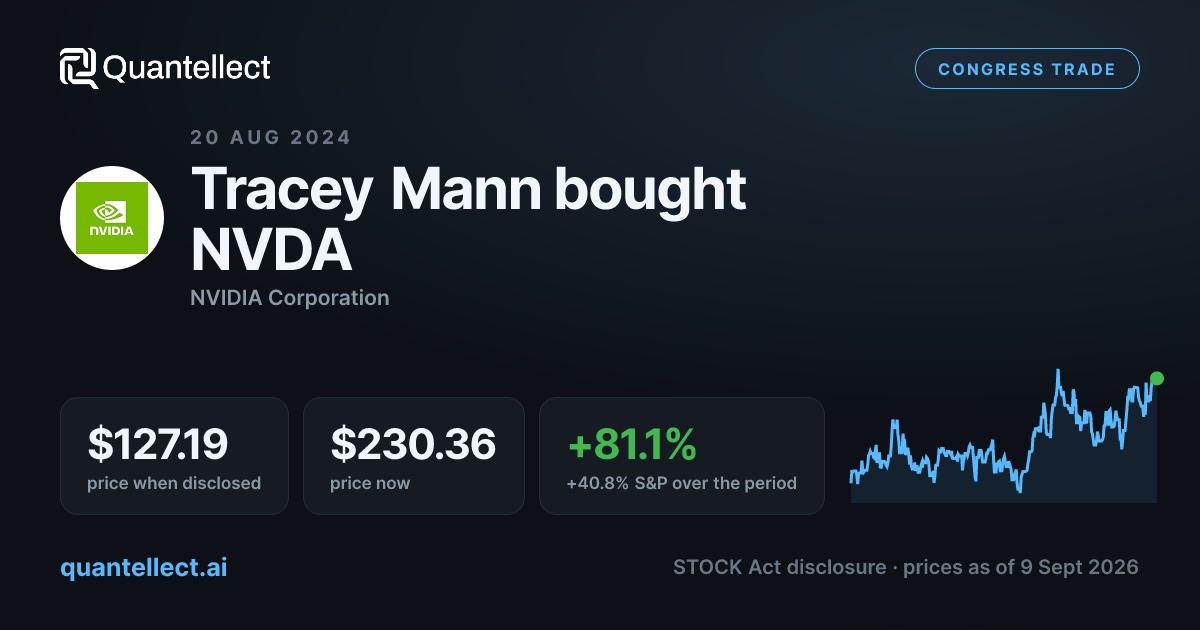
Task: Click the NVIDIA company logo
Action: tap(112, 218)
